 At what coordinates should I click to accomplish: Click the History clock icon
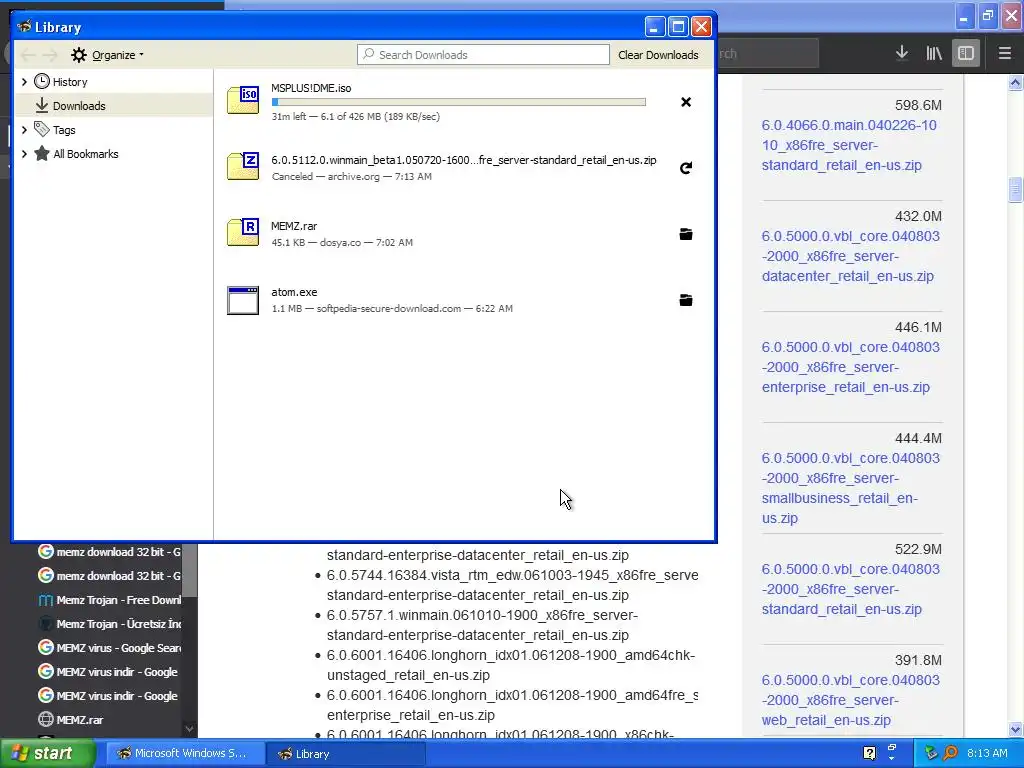[x=42, y=81]
